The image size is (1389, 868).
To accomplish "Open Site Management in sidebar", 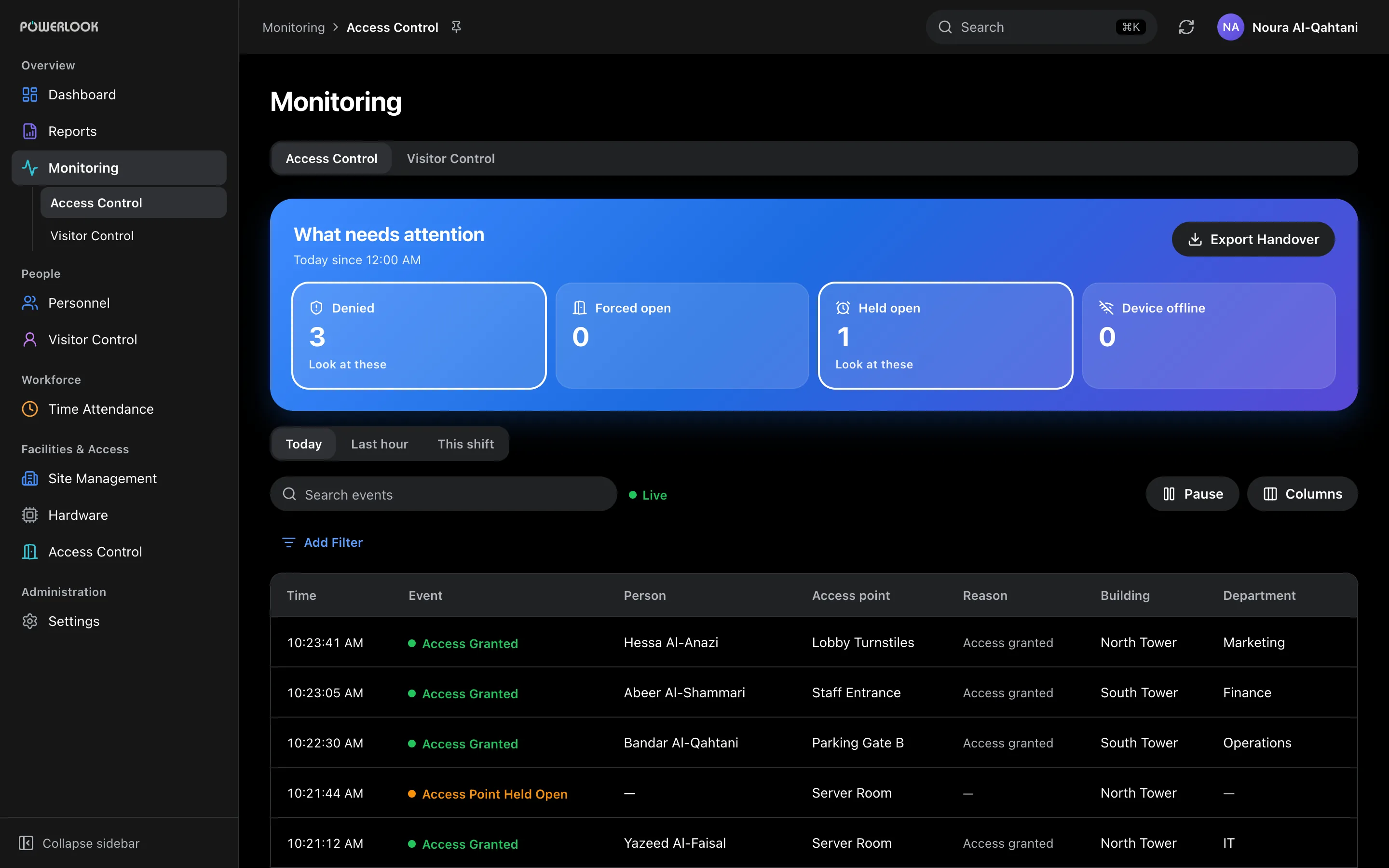I will click(x=119, y=479).
